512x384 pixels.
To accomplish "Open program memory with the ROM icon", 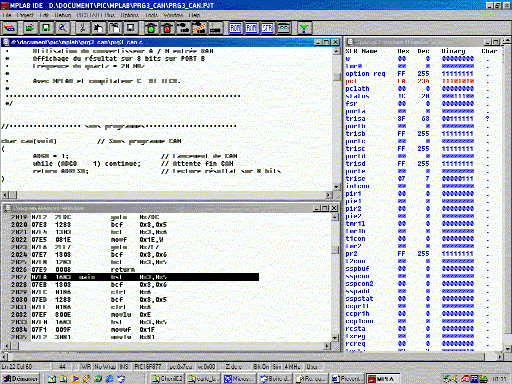I will [235, 28].
